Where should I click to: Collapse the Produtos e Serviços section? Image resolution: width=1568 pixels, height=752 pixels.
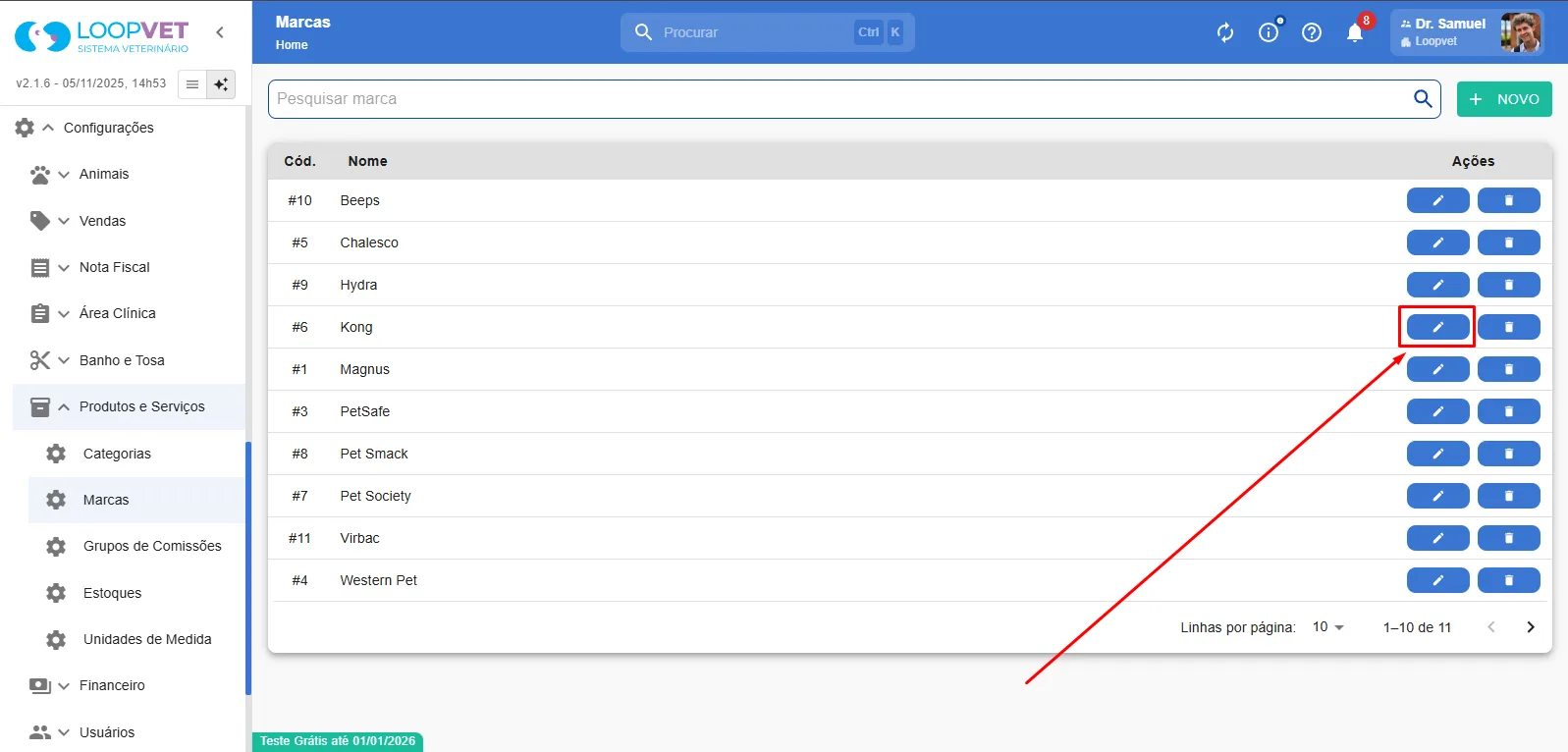[130, 406]
